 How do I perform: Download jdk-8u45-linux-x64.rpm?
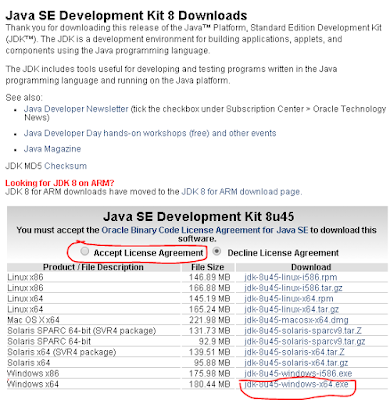[x=289, y=299]
